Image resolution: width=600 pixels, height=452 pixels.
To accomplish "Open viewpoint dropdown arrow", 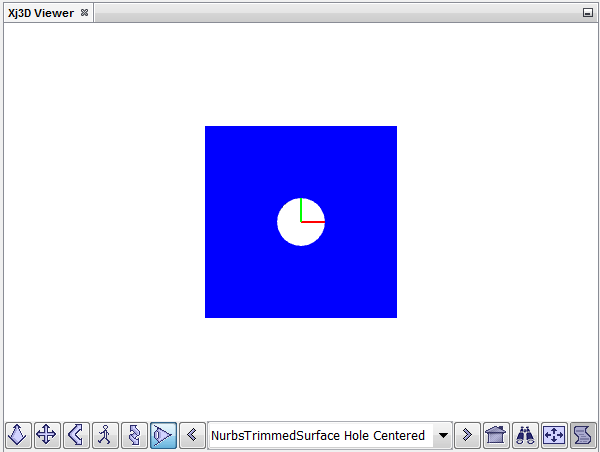I will [x=442, y=435].
